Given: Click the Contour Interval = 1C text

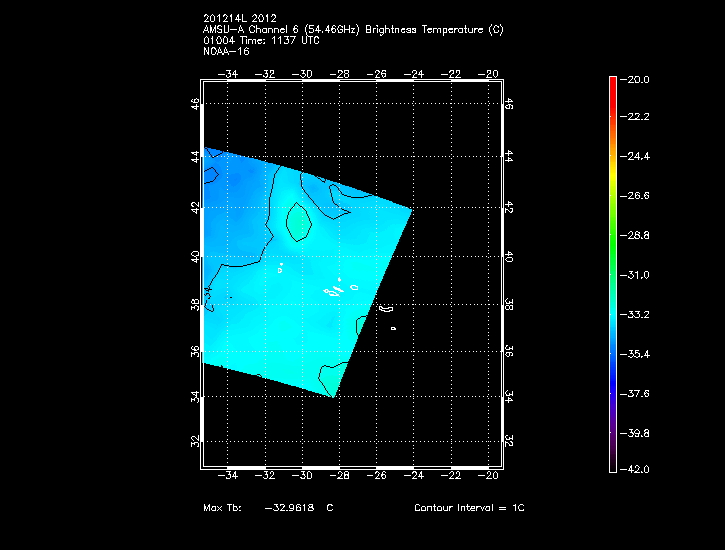Looking at the screenshot, I should 469,508.
